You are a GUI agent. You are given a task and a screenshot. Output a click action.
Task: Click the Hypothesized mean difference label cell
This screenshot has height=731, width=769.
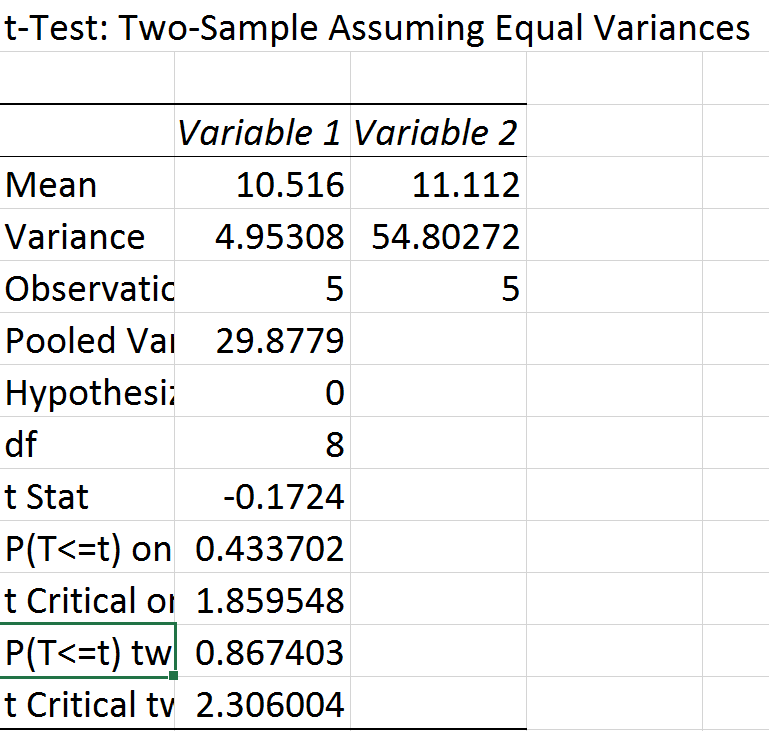click(88, 393)
